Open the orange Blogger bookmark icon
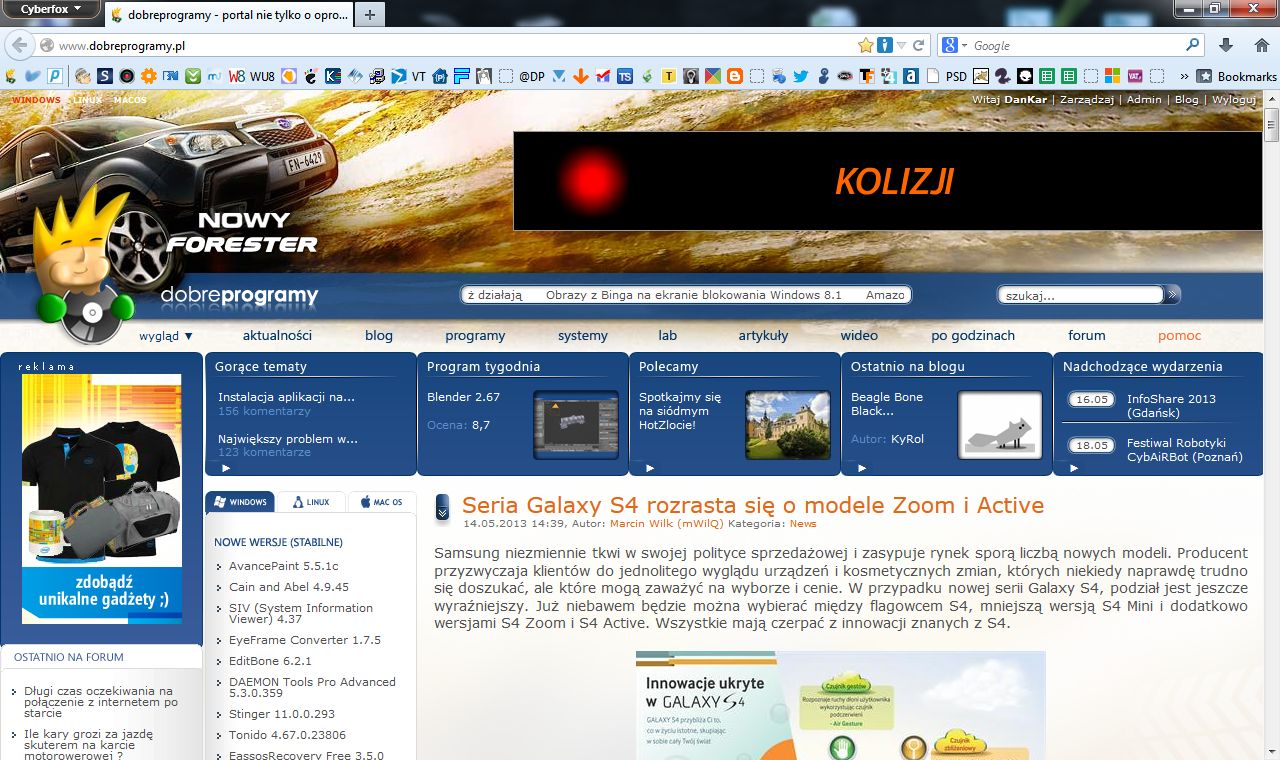This screenshot has width=1280, height=760. tap(735, 75)
